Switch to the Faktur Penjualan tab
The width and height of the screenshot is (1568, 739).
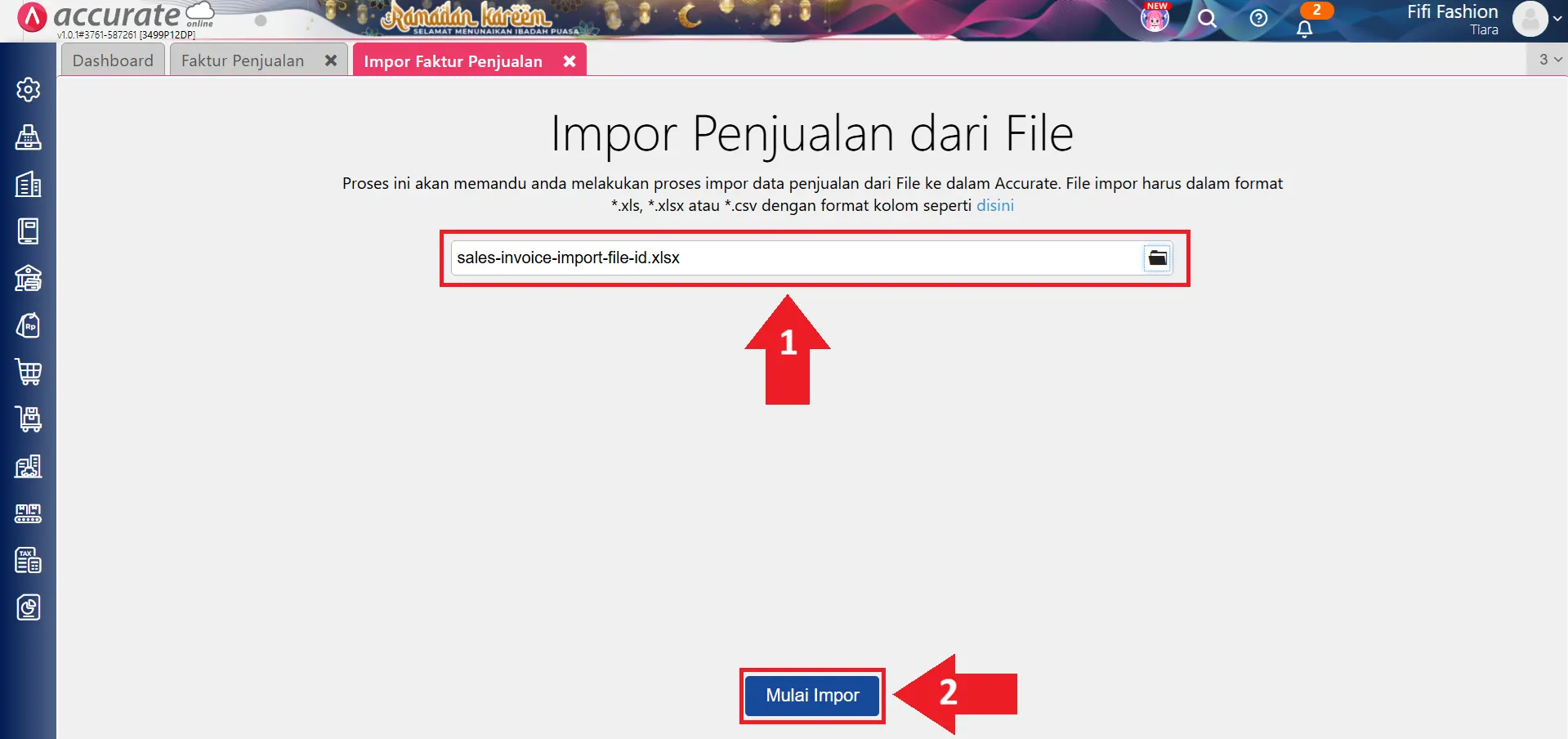(x=242, y=60)
